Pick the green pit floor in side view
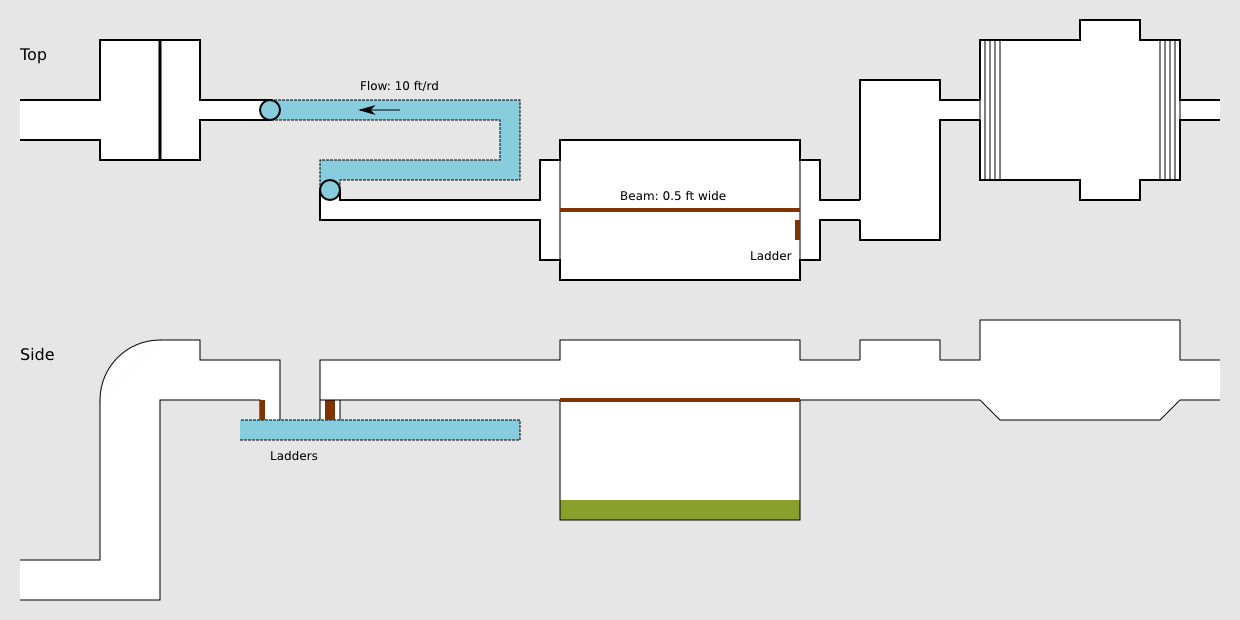1240x620 pixels. (680, 510)
